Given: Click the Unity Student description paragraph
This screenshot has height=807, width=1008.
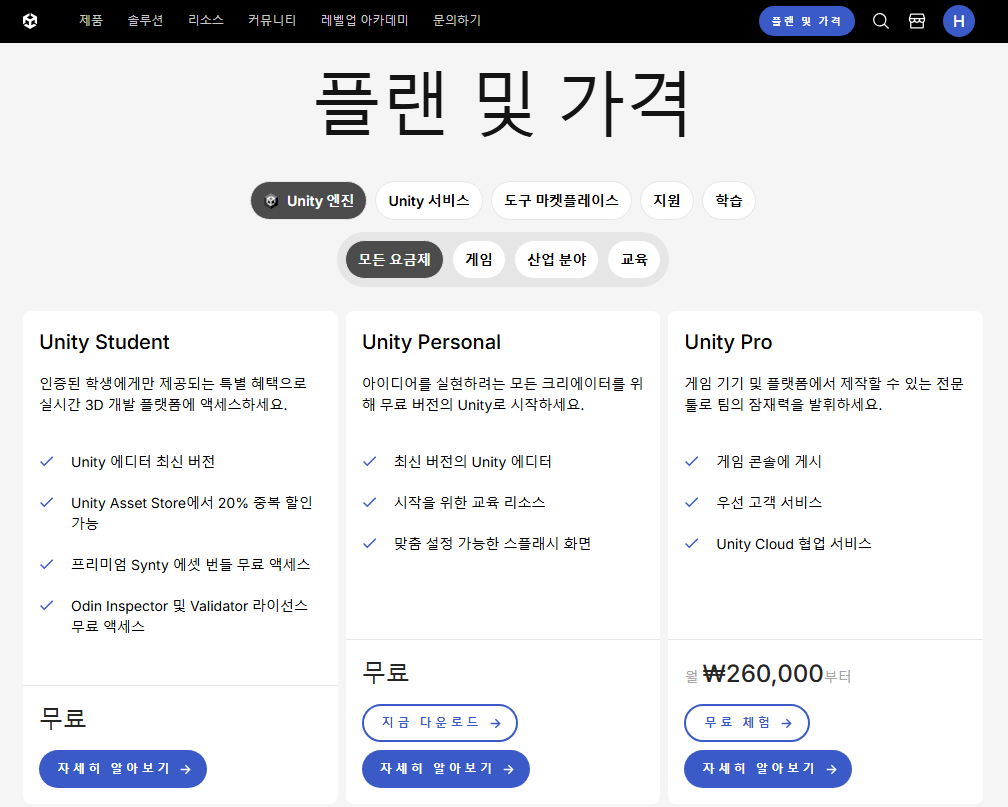Looking at the screenshot, I should 173,394.
